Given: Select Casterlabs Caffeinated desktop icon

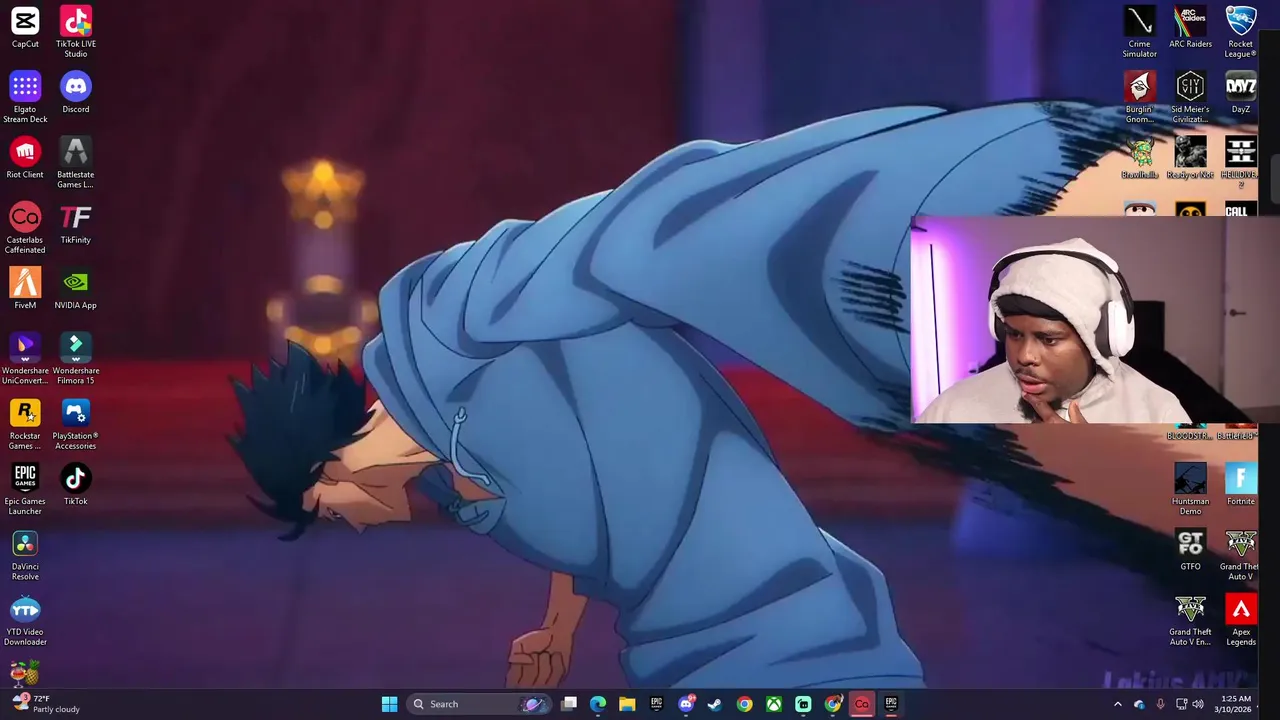Looking at the screenshot, I should tap(25, 227).
